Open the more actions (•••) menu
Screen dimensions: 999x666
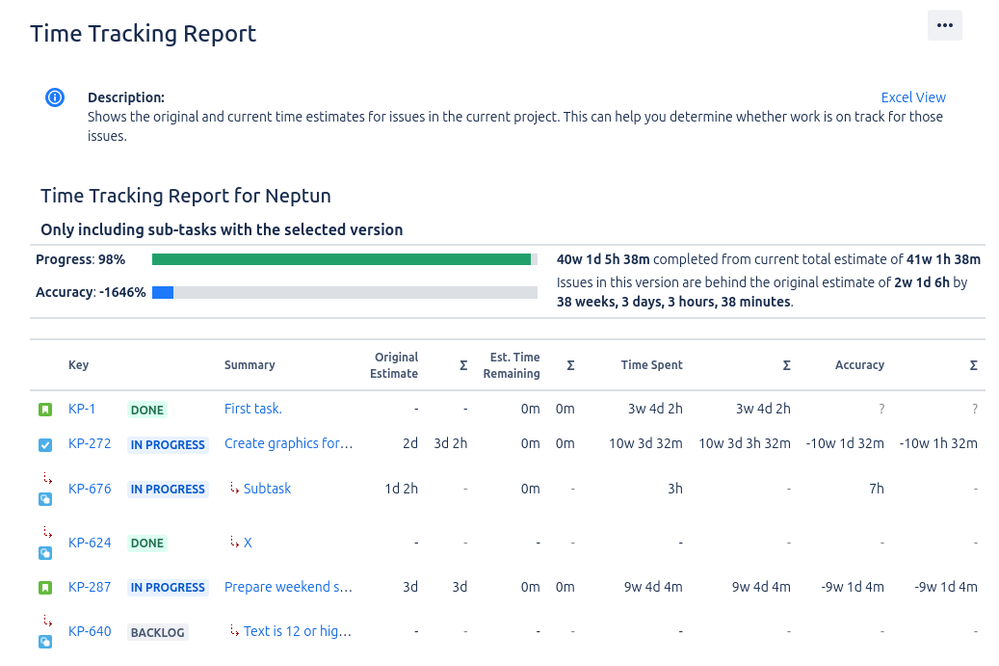pos(944,25)
